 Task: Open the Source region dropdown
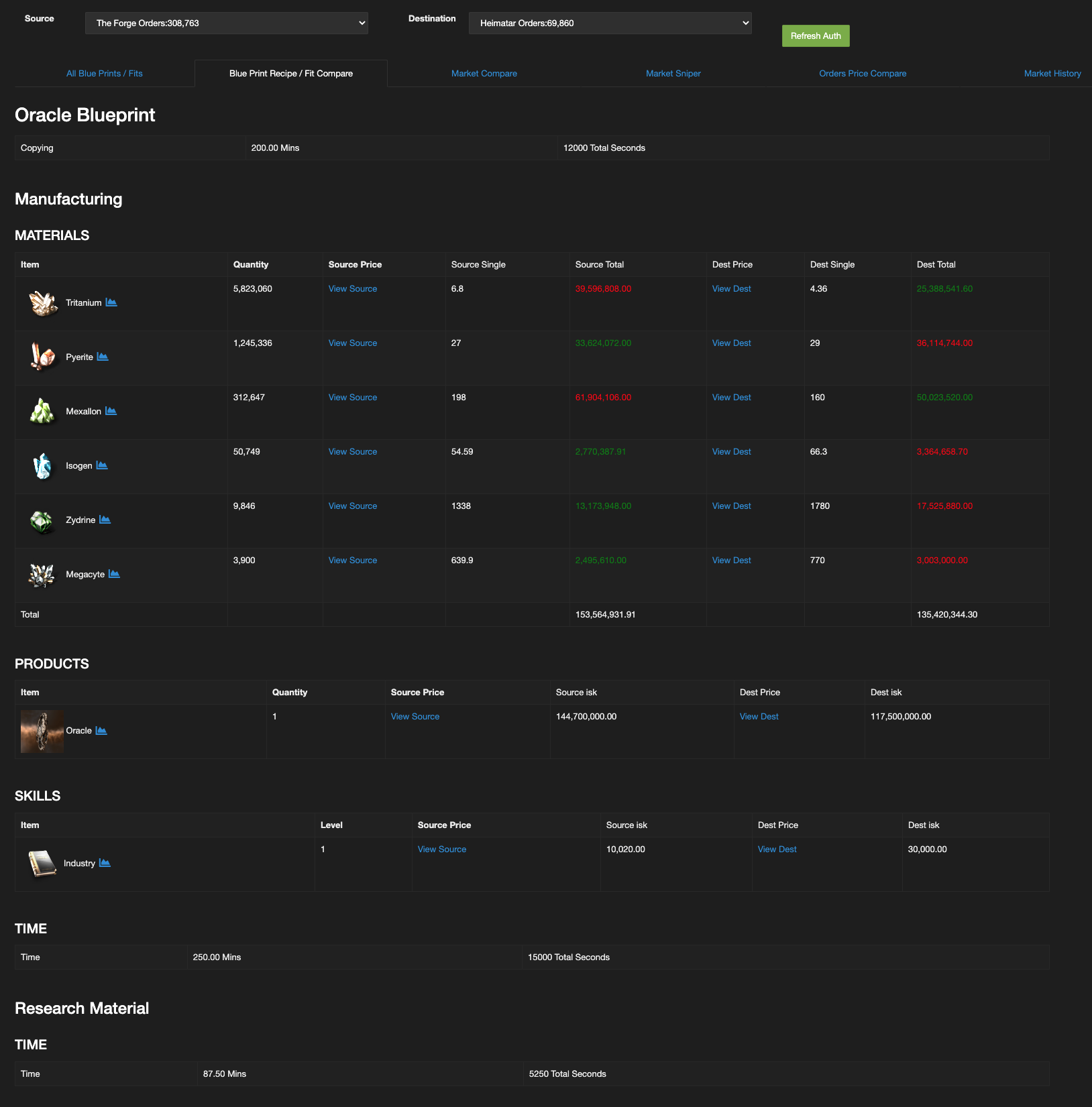coord(227,23)
